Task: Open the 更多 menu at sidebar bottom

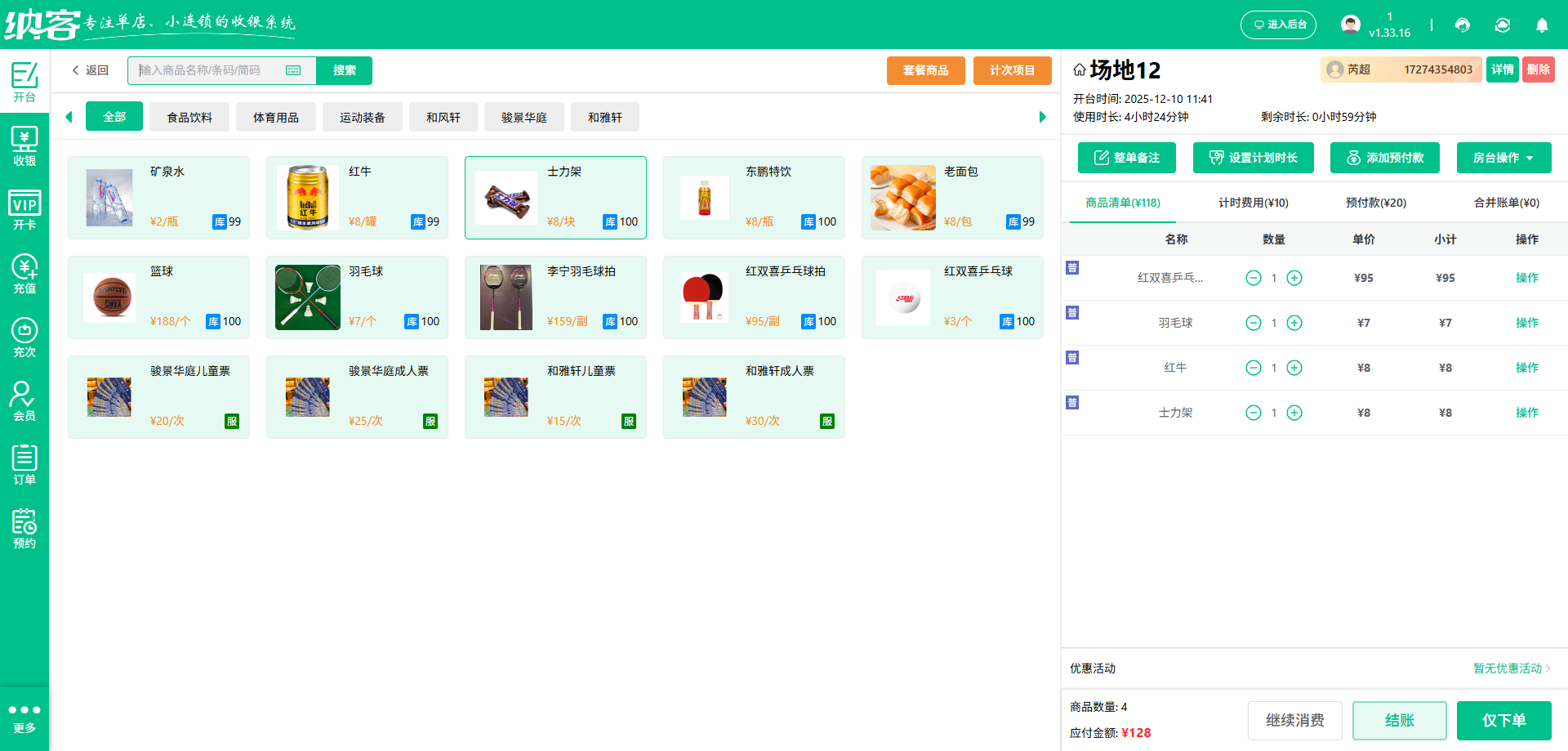Action: pyautogui.click(x=24, y=717)
